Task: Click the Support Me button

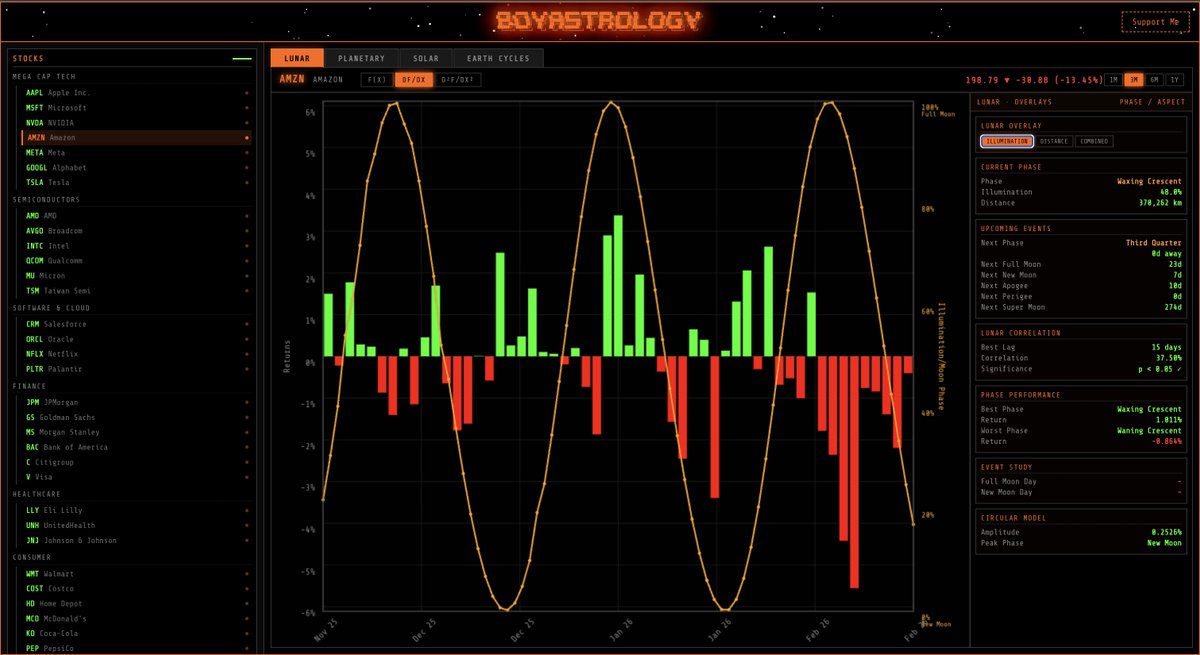Action: 1154,22
